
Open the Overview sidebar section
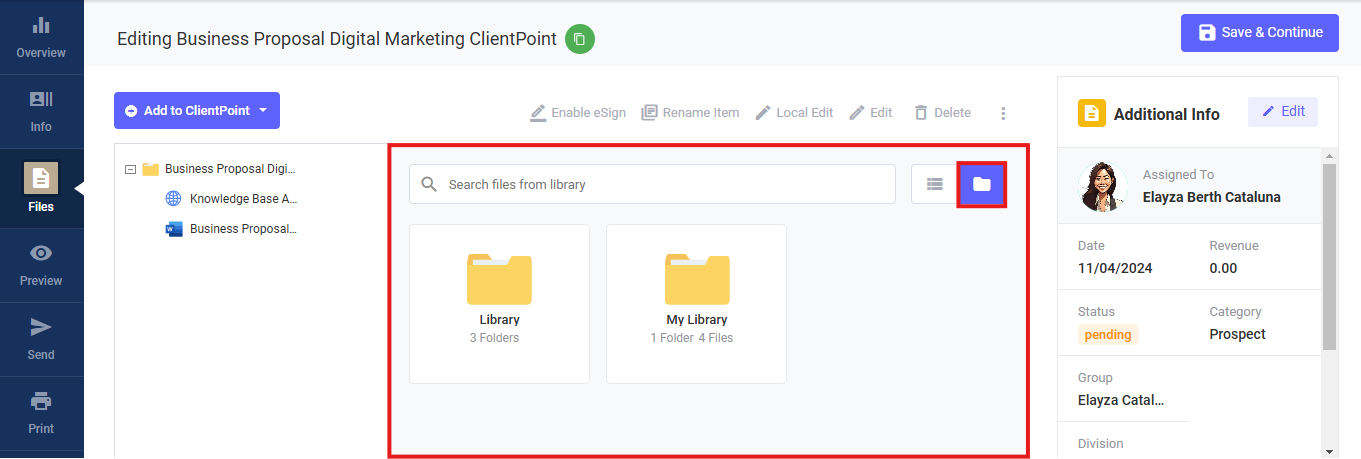tap(41, 37)
